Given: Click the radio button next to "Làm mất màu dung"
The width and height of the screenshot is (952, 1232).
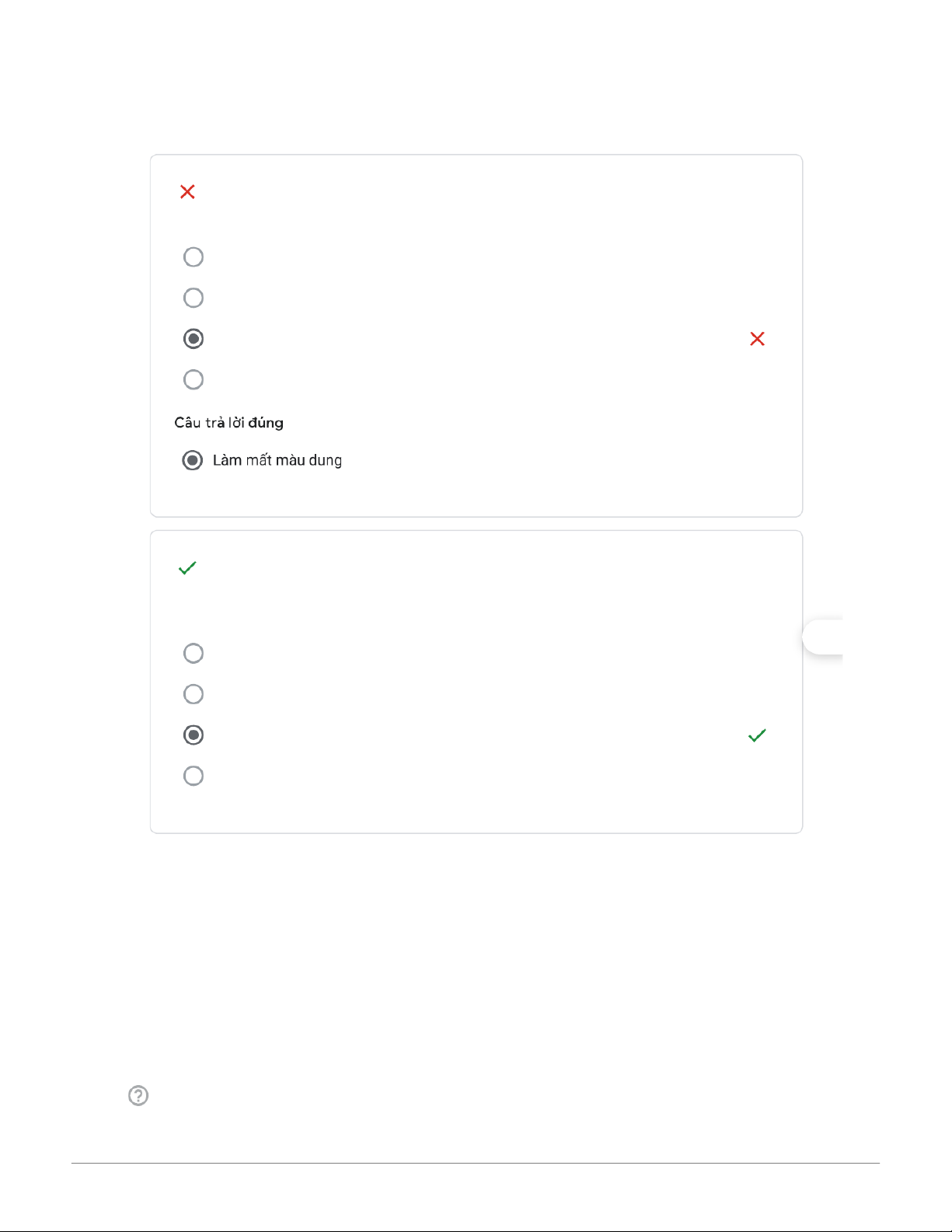Looking at the screenshot, I should pyautogui.click(x=192, y=460).
